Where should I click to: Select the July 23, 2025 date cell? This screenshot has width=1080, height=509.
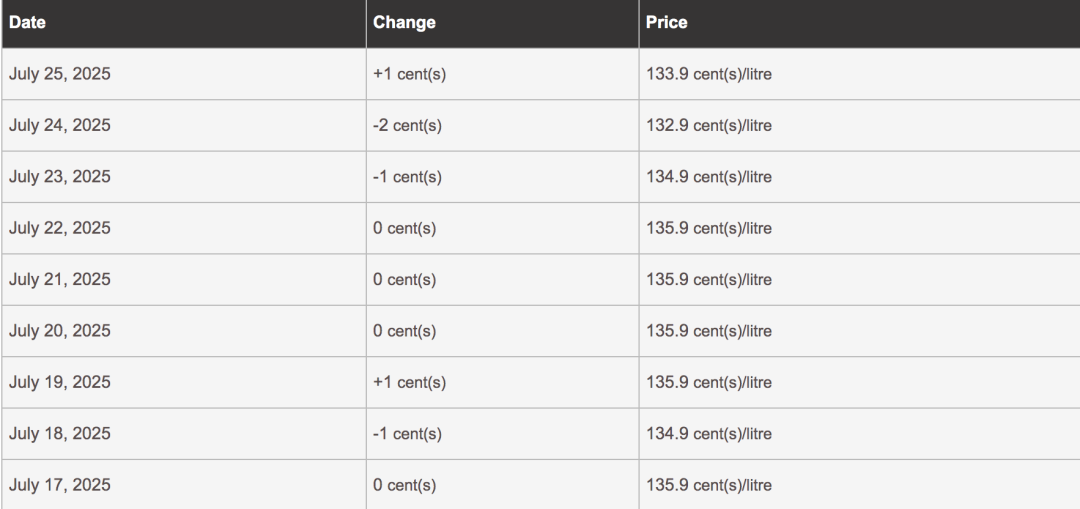[x=184, y=177]
